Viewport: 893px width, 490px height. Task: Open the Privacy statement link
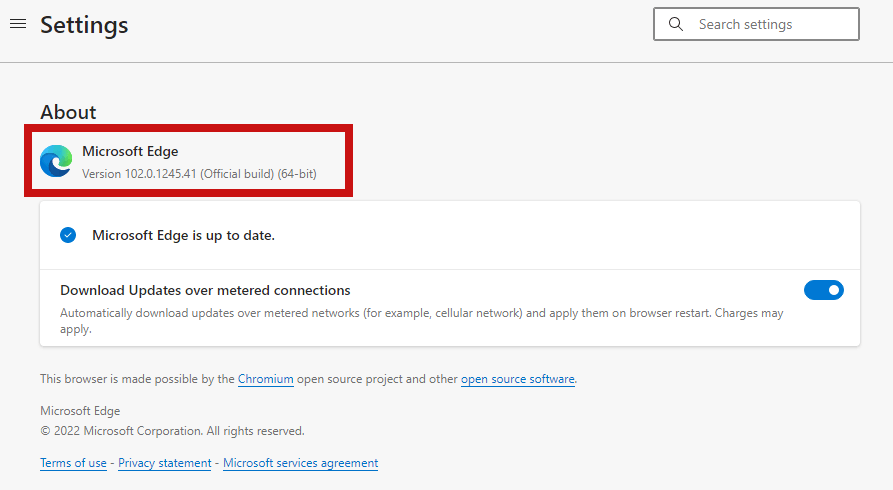point(165,463)
